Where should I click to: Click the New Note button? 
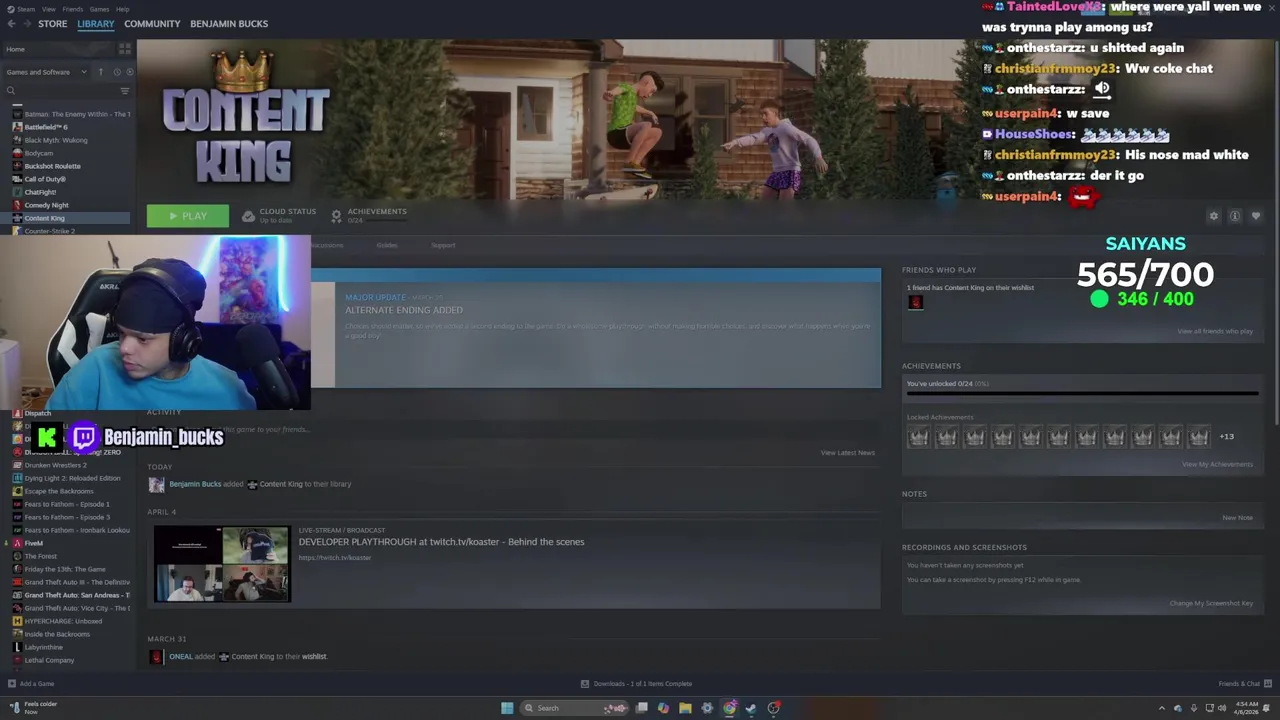pos(1237,518)
